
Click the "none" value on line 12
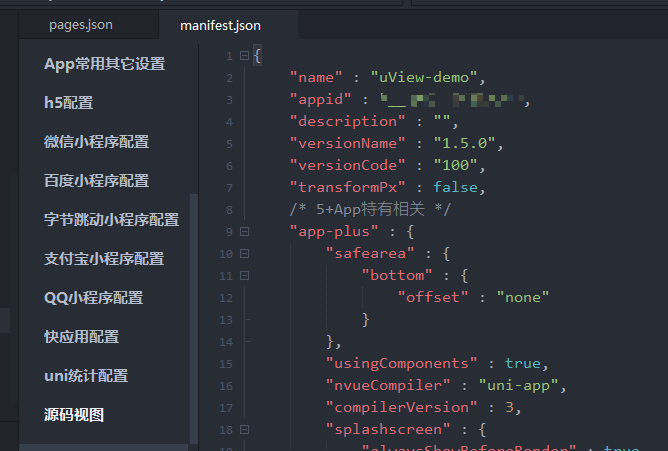click(x=523, y=298)
